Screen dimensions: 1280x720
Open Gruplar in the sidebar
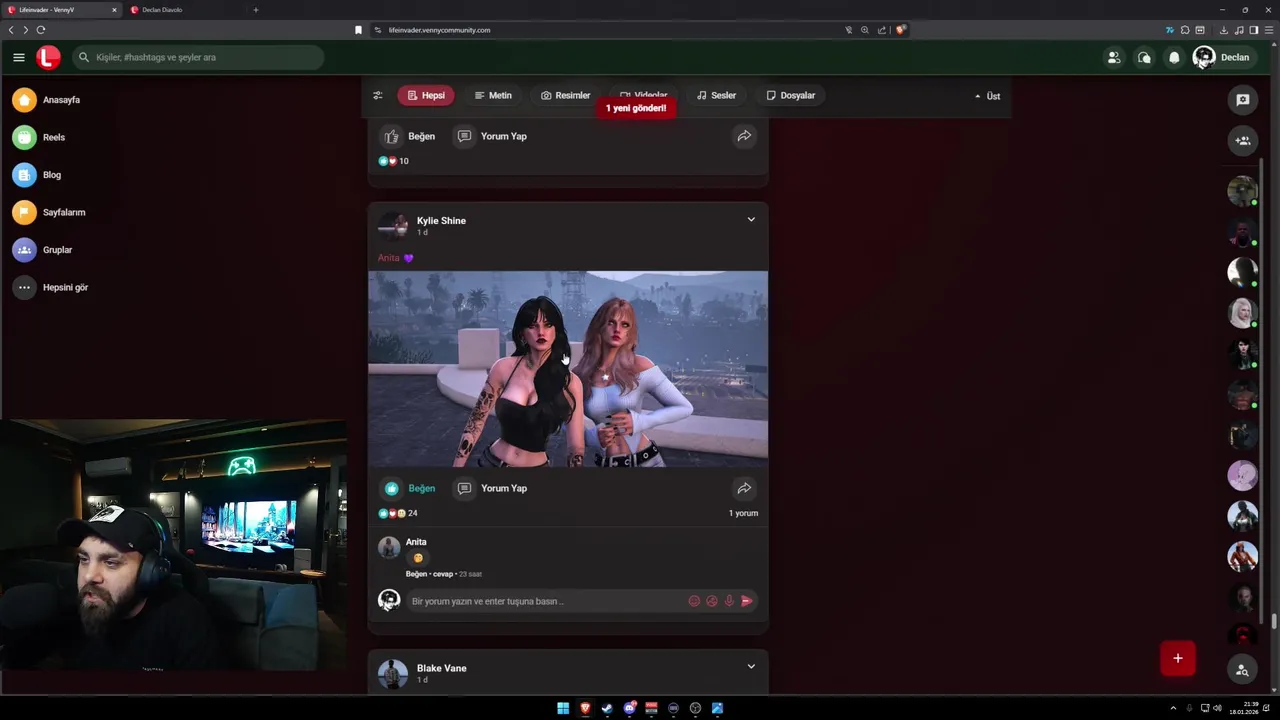[x=44, y=250]
